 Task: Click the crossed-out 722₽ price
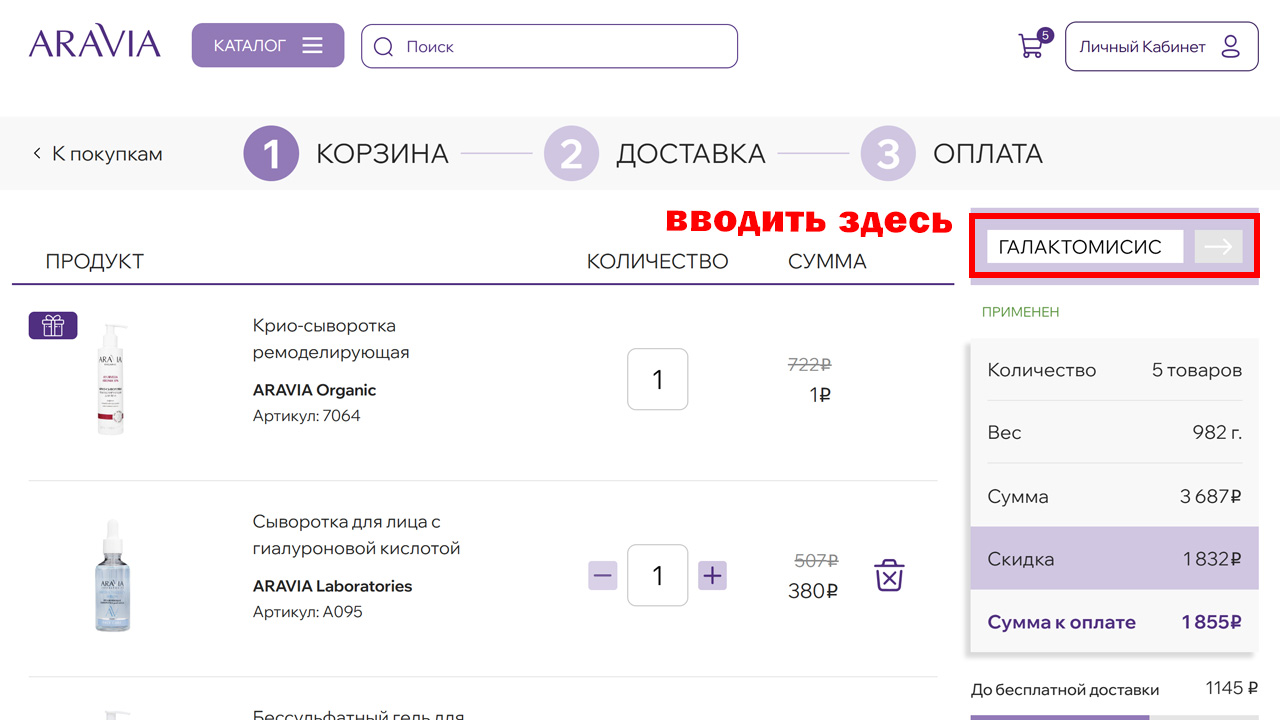coord(810,365)
